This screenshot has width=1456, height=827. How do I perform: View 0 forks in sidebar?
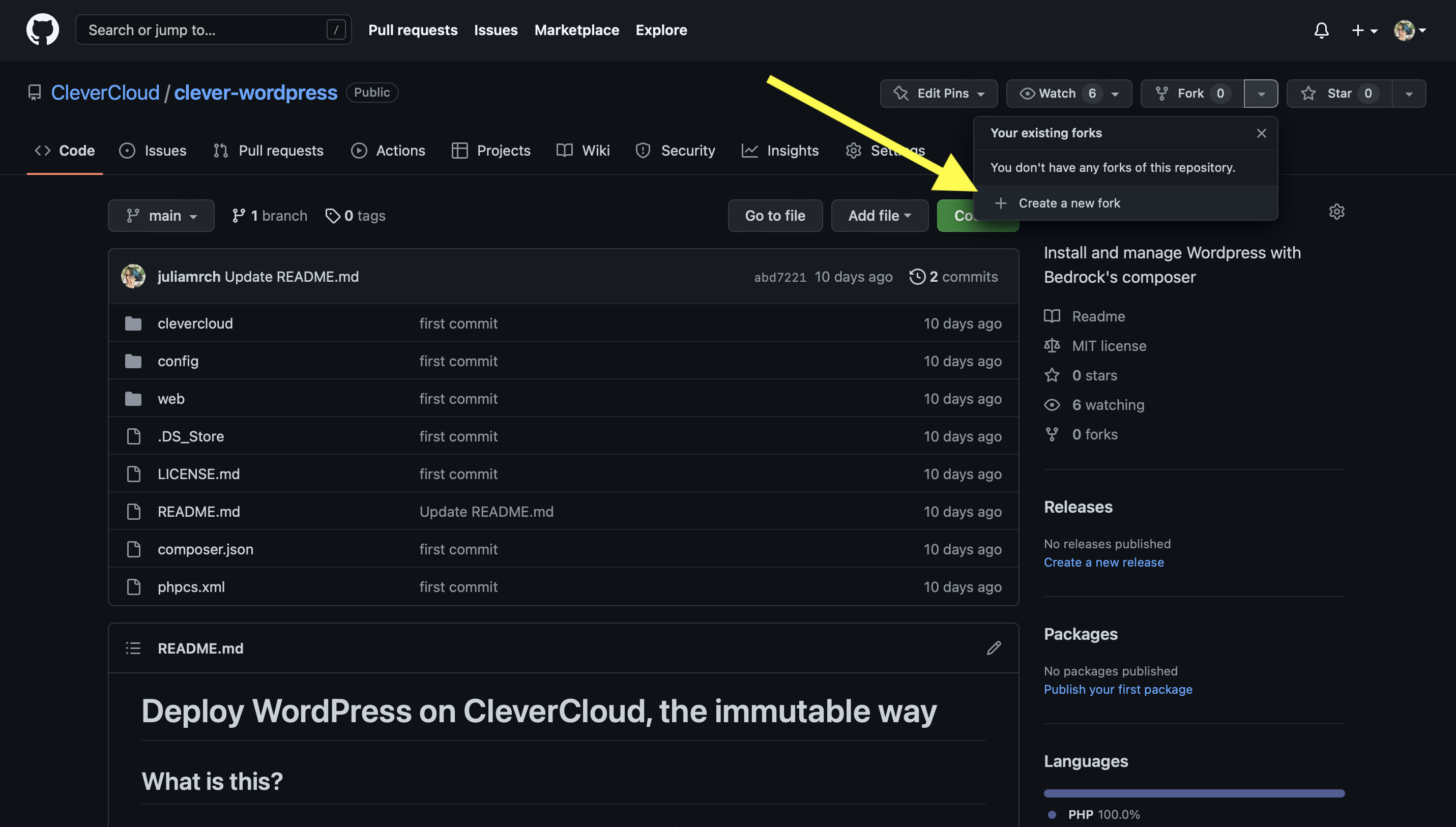1081,434
